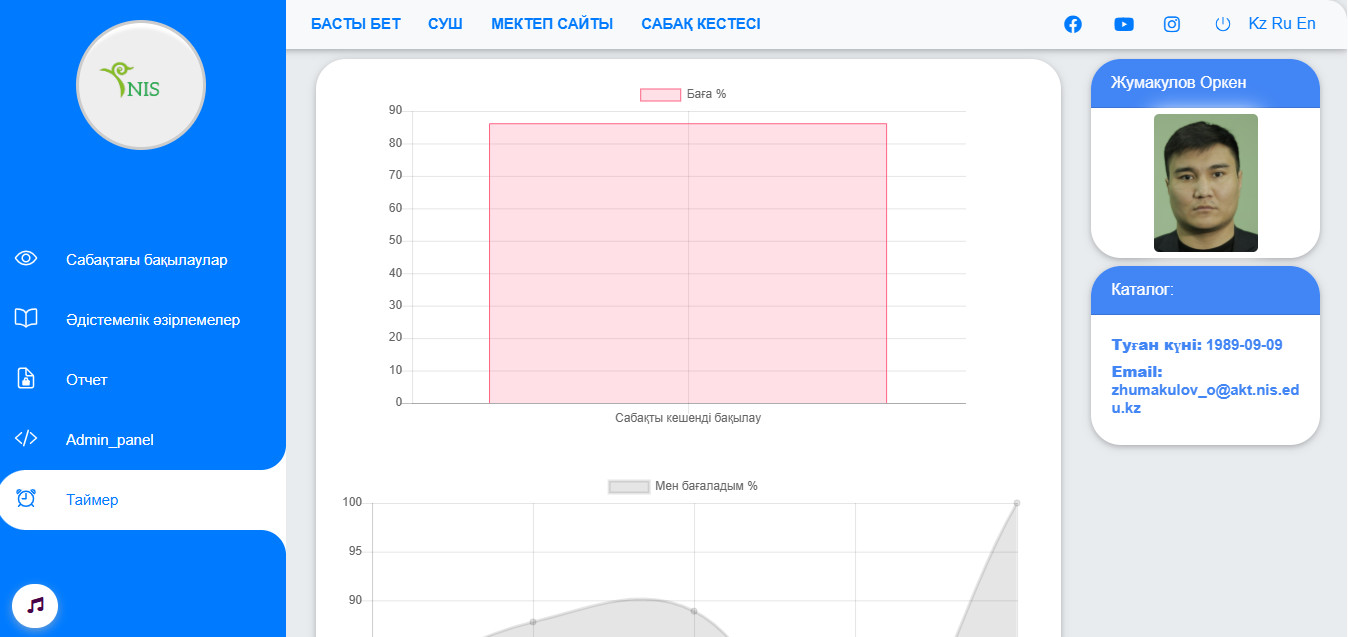Screen dimensions: 1348x637
Task: Open the Instagram icon link
Action: (x=1172, y=24)
